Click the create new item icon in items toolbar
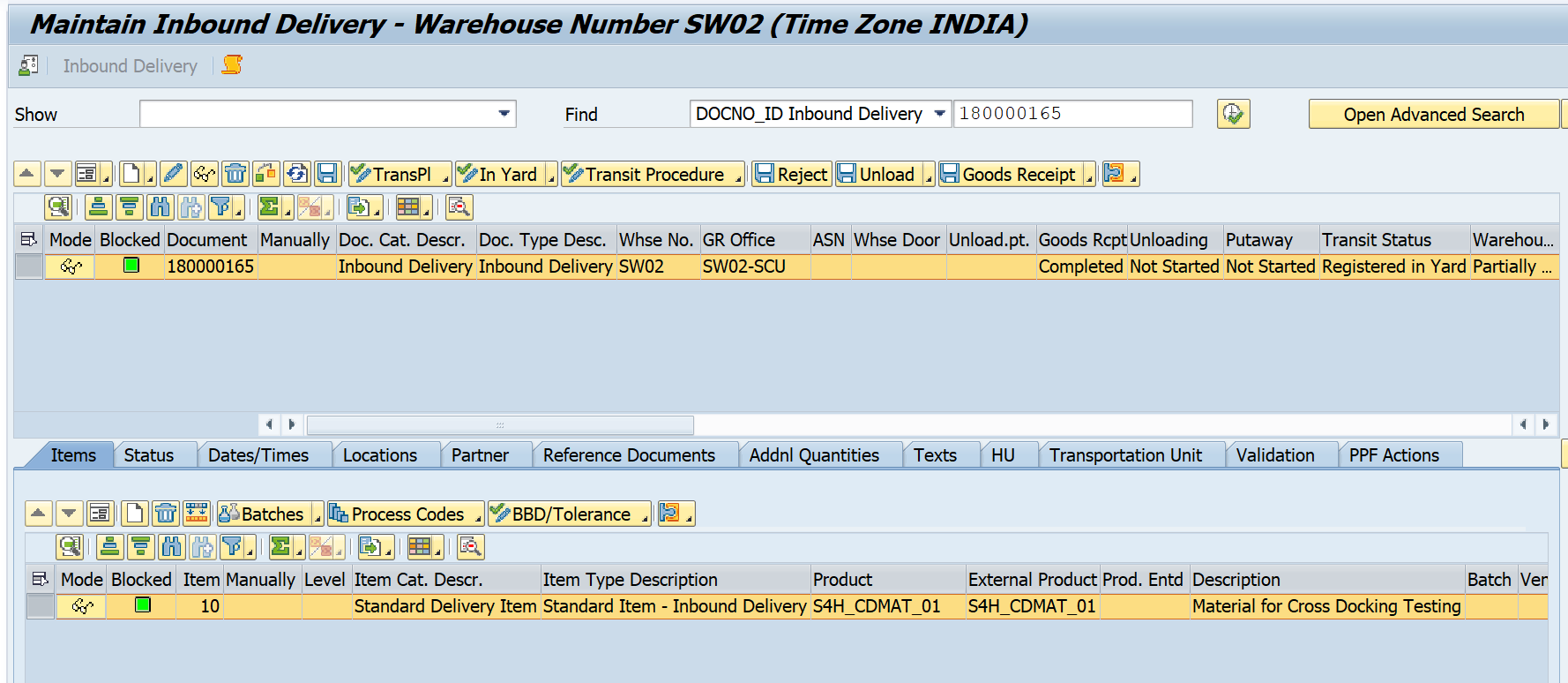This screenshot has width=1568, height=683. (x=134, y=514)
